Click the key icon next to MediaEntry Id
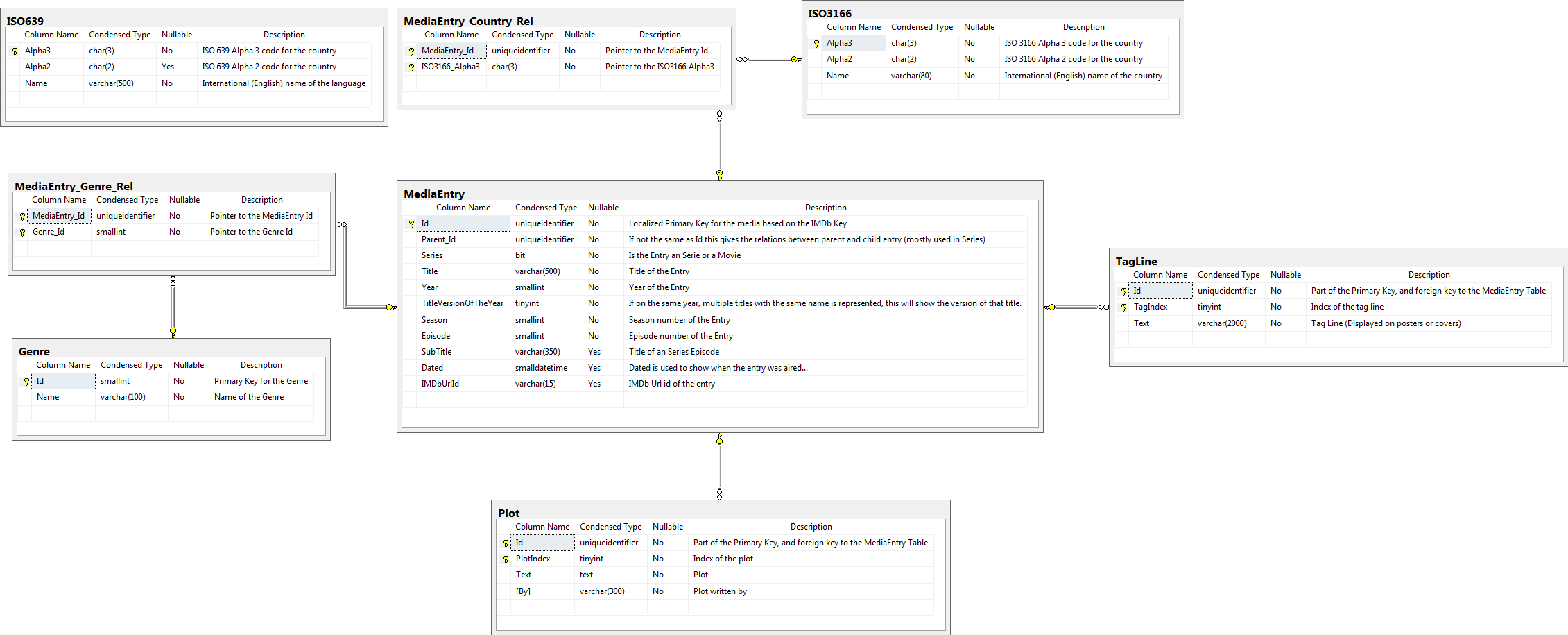Screen dimensions: 1568x635 point(411,224)
